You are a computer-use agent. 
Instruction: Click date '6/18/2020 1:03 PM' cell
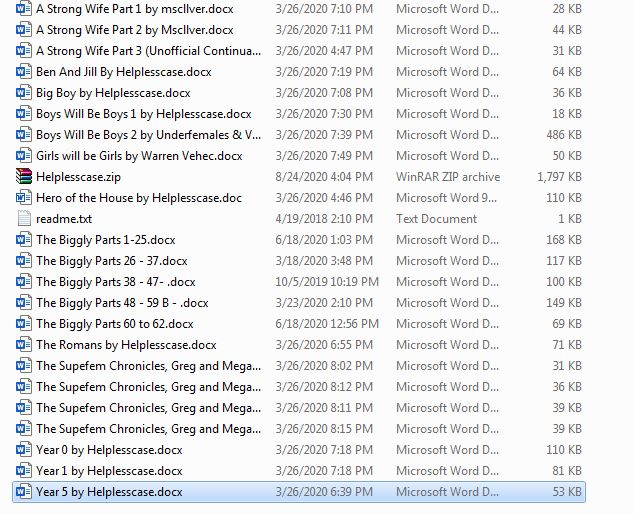(324, 240)
